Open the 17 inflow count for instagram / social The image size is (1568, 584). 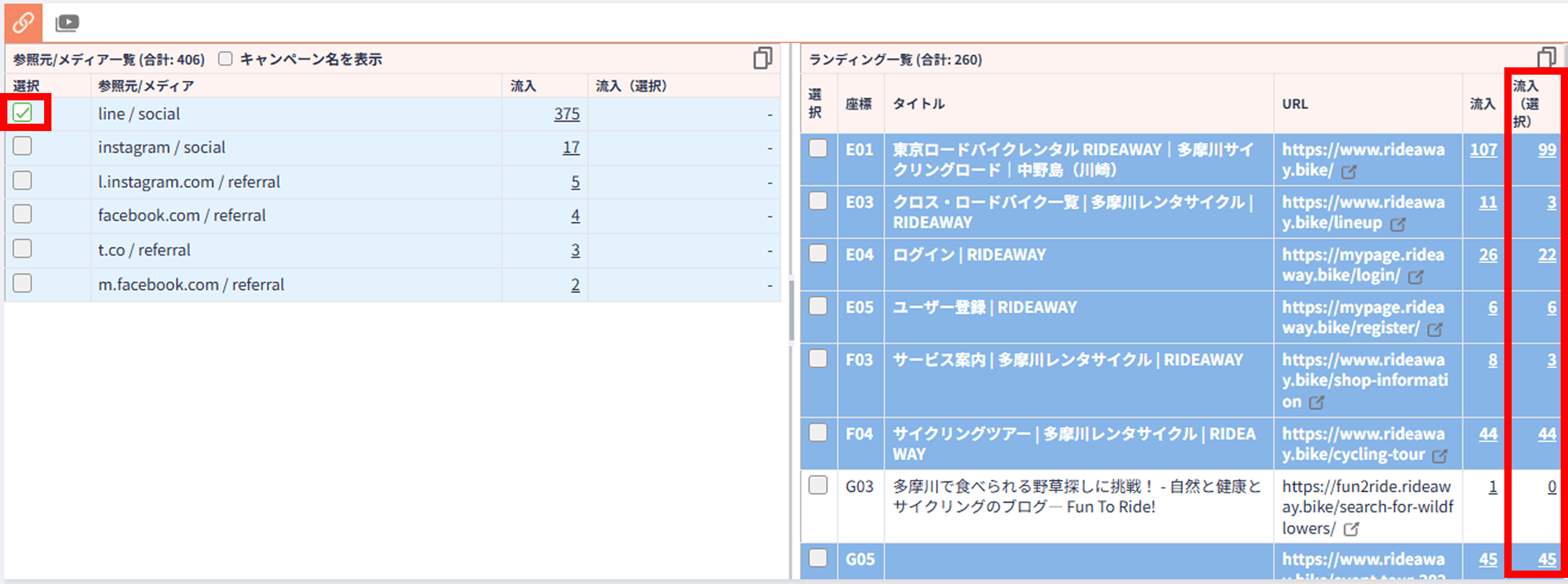coord(571,148)
